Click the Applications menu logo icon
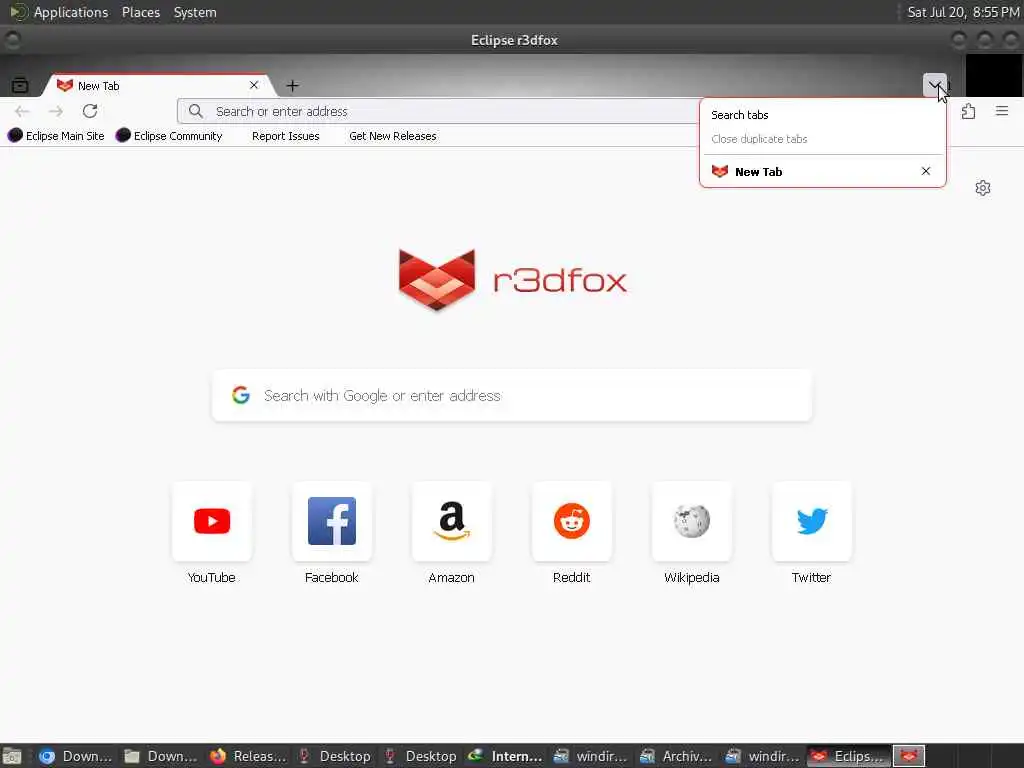This screenshot has width=1024, height=768. pos(19,12)
